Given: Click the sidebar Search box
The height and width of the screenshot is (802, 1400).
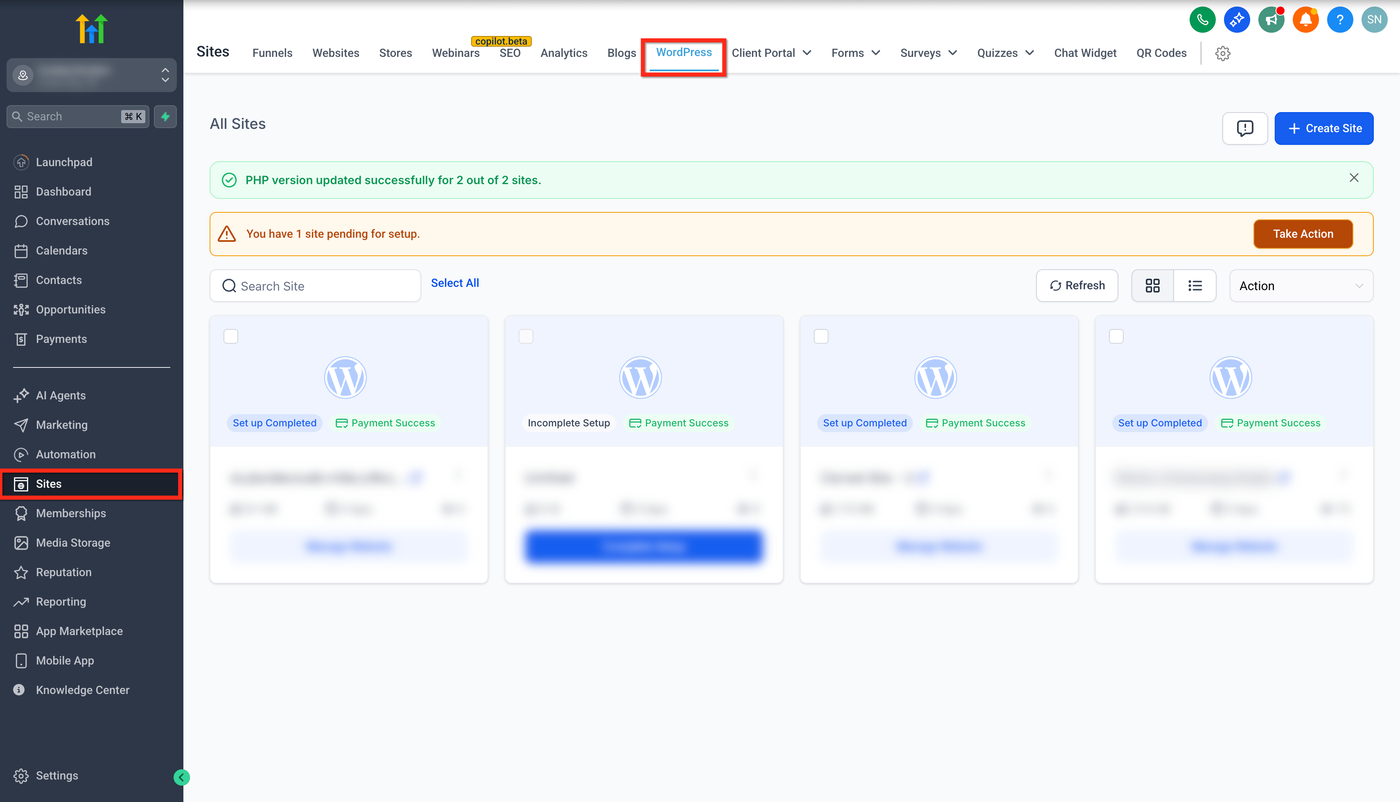Looking at the screenshot, I should pyautogui.click(x=78, y=116).
